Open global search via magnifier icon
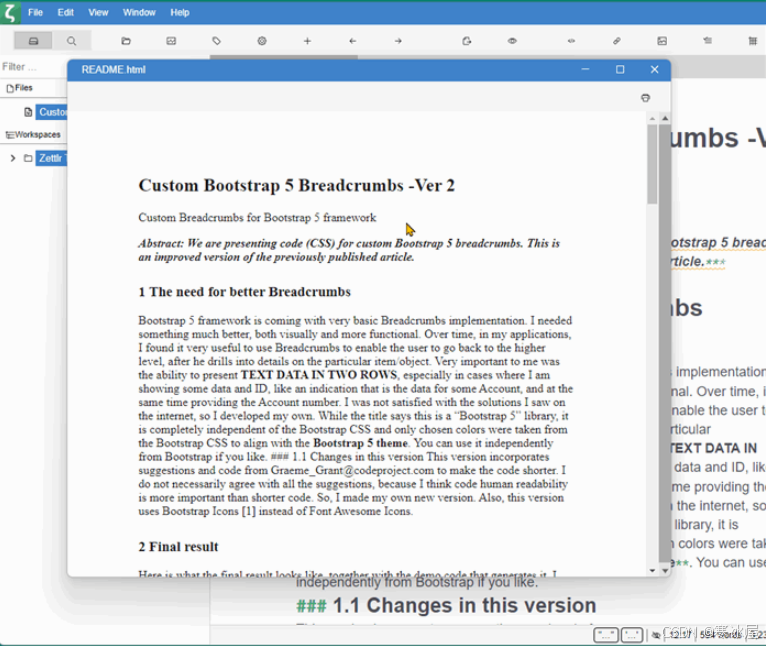 click(71, 41)
